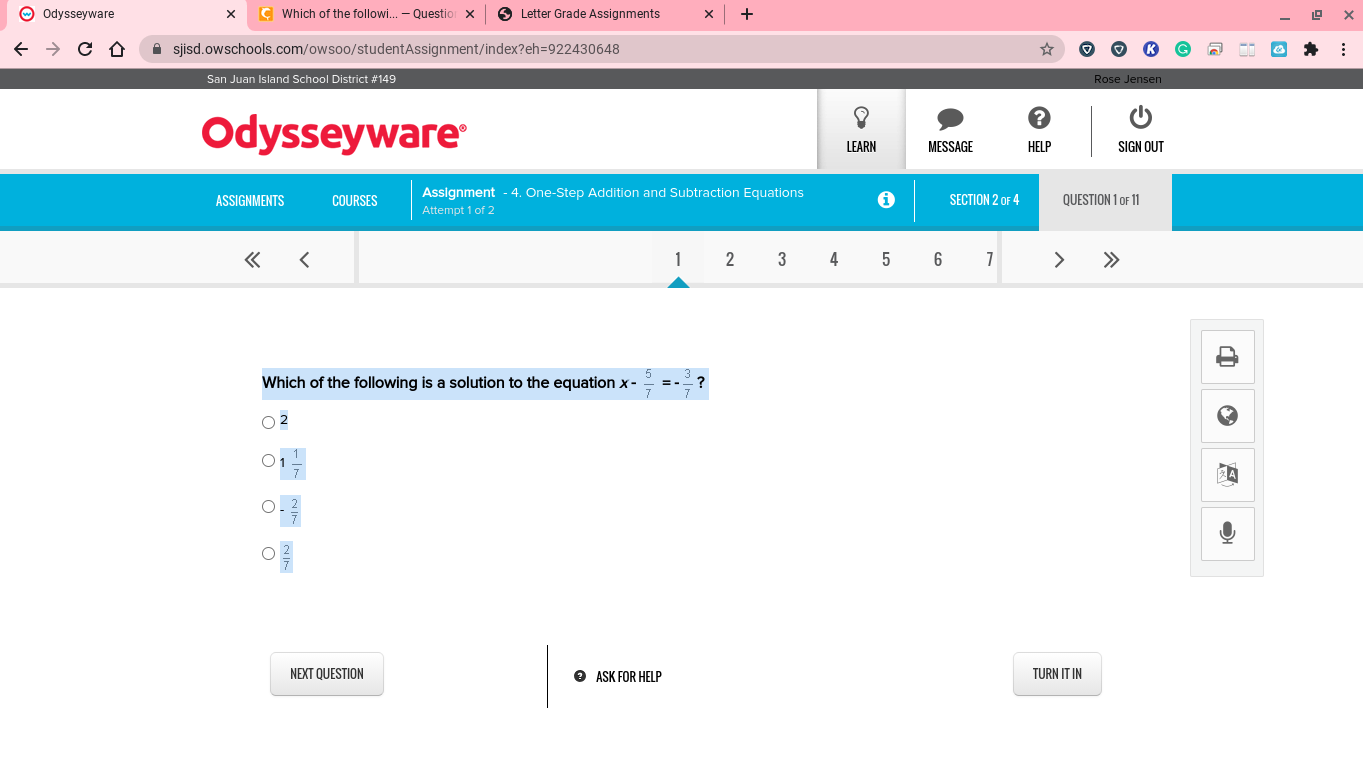Select the answer option 2
This screenshot has width=1363, height=765.
click(x=268, y=422)
